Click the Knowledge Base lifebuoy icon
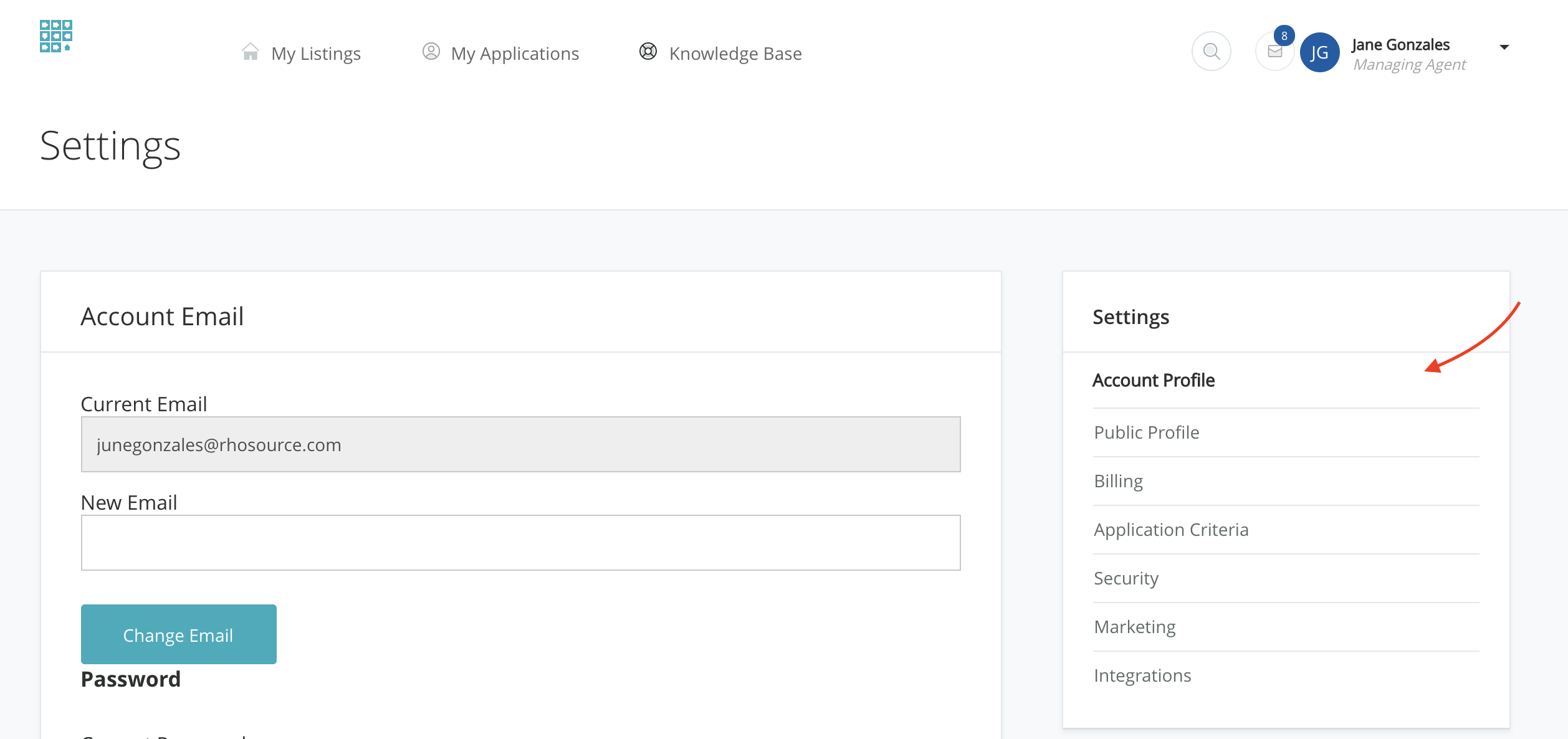The height and width of the screenshot is (739, 1568). (x=648, y=52)
